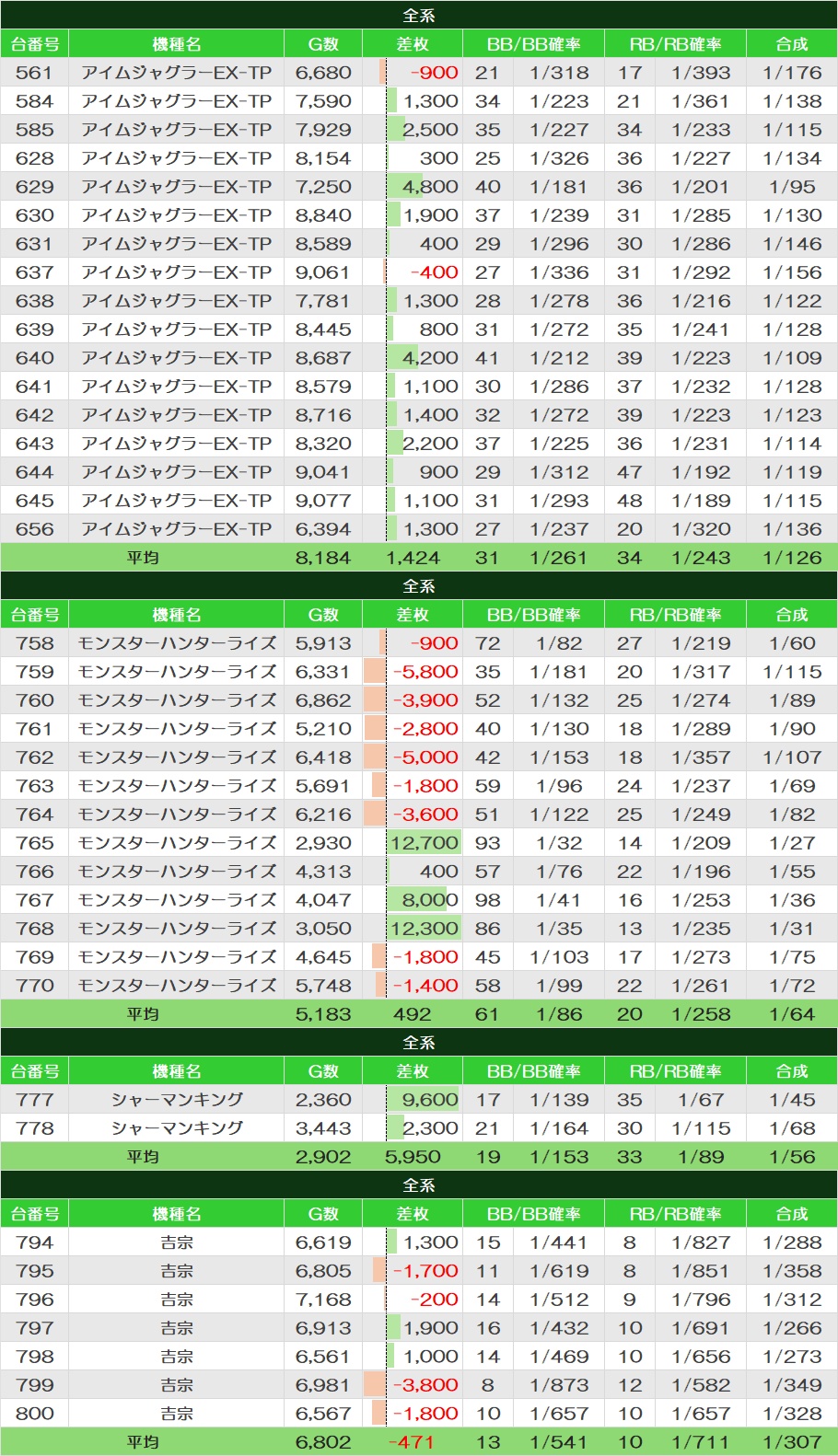Select G数 7,929 in row 585

coord(323,130)
